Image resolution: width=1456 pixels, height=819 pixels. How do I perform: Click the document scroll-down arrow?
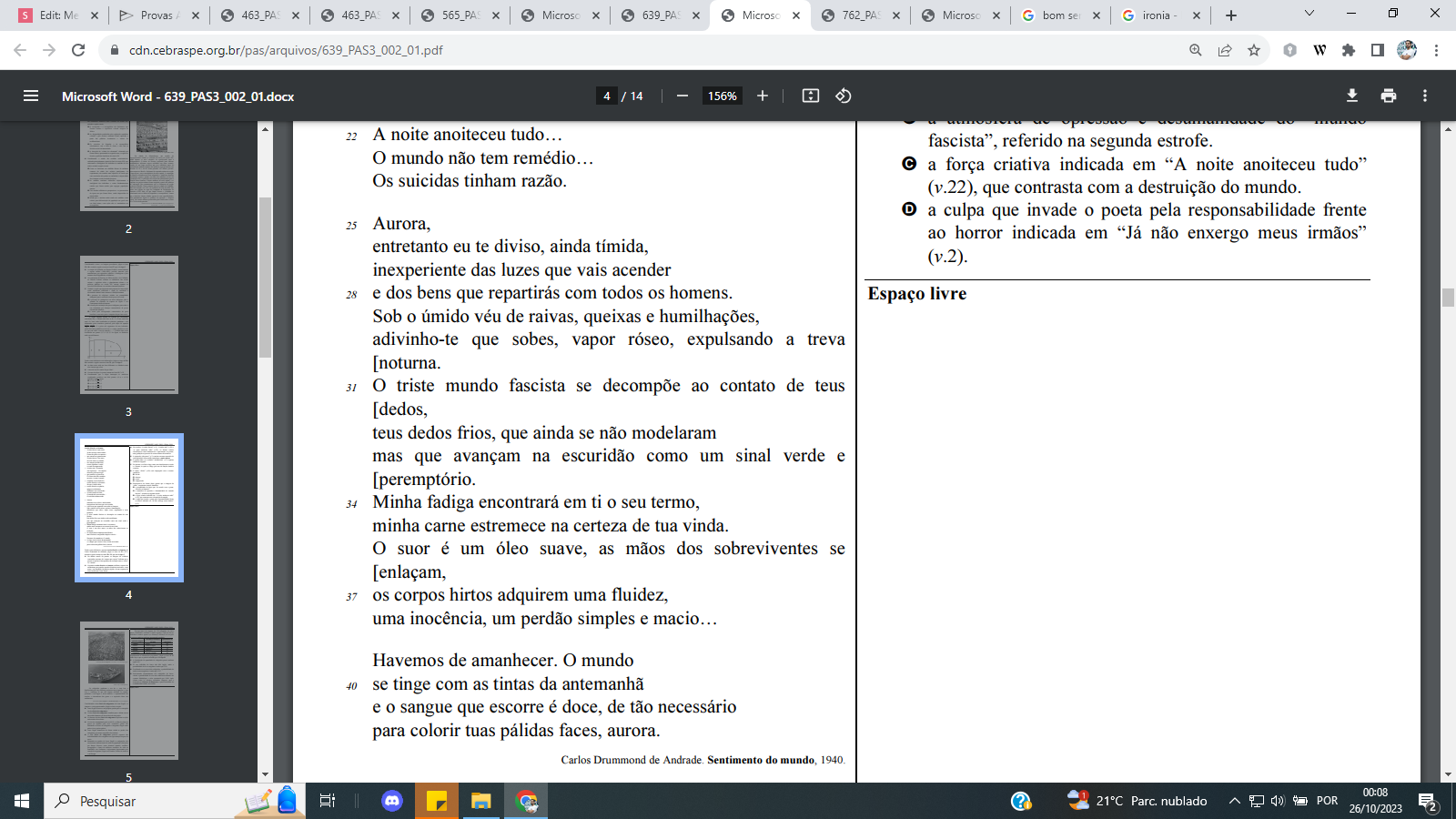tap(1448, 774)
